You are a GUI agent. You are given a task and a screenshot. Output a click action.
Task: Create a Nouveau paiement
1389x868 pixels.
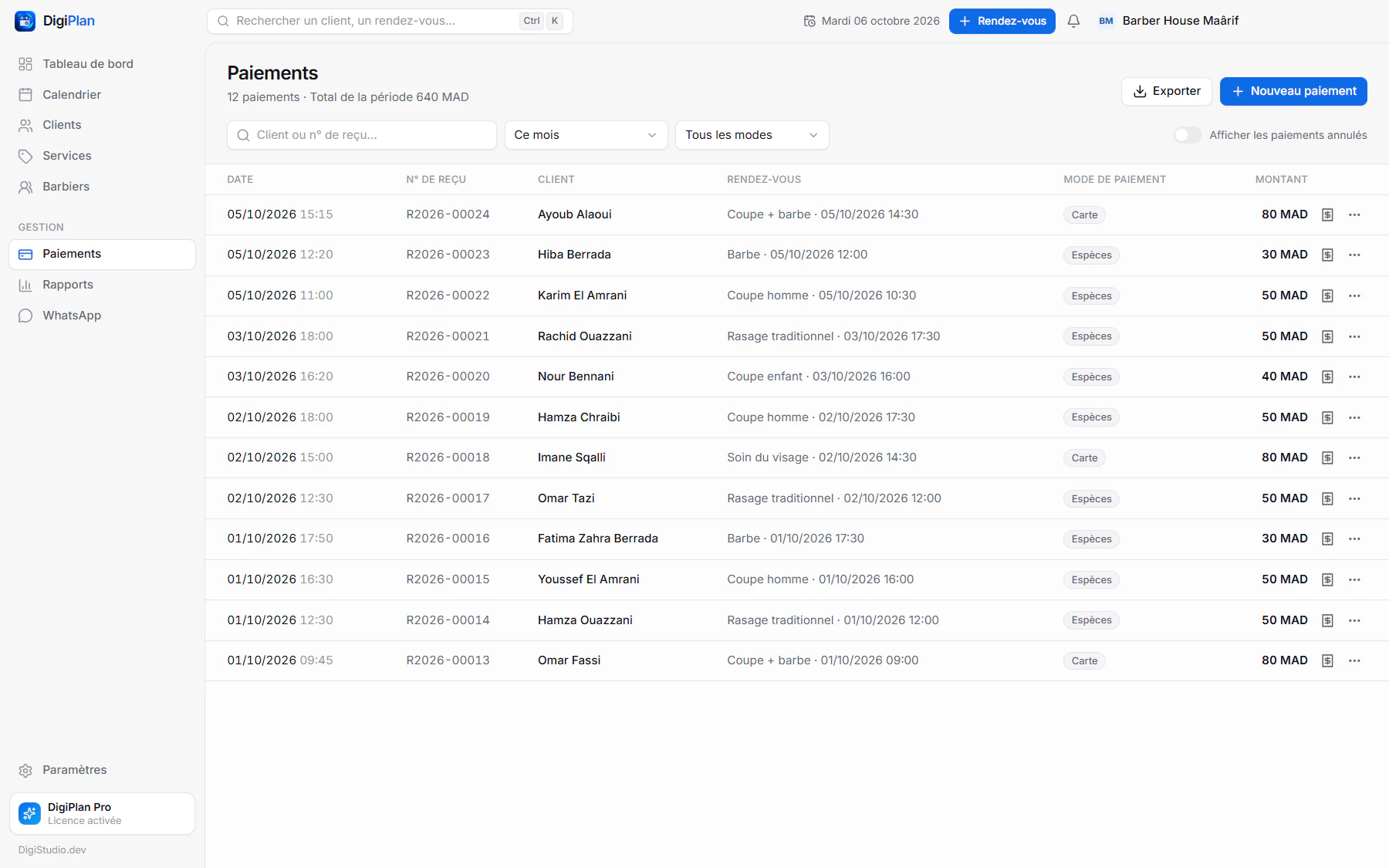coord(1293,91)
